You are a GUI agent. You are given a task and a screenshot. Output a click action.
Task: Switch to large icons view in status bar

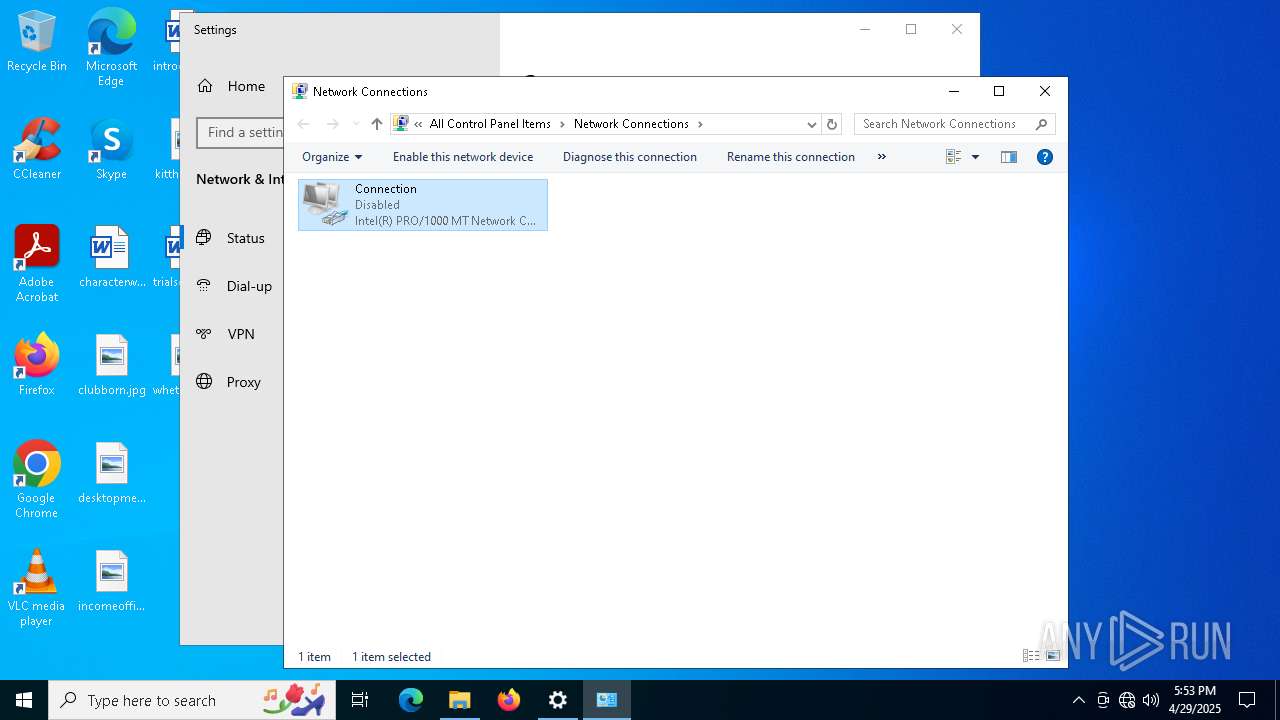(x=1052, y=656)
